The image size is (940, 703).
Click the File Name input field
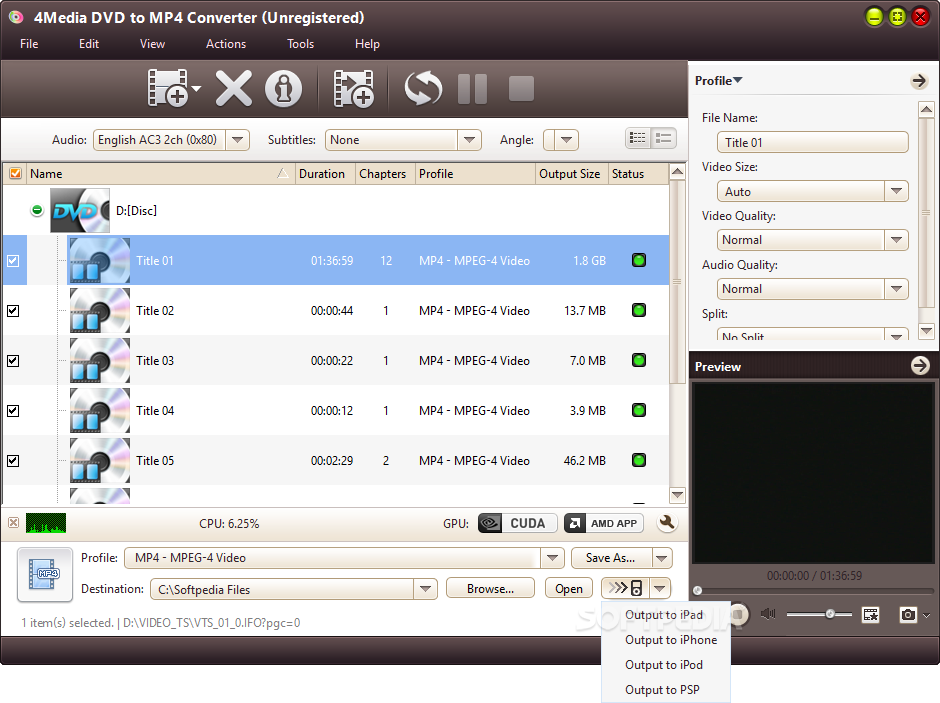pos(812,143)
